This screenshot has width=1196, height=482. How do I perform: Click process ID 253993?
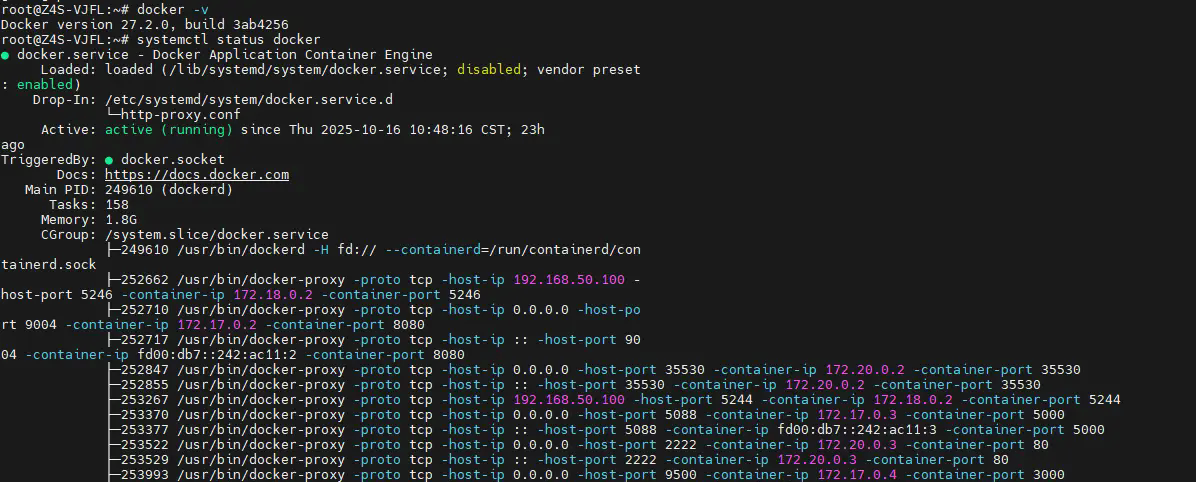click(145, 474)
